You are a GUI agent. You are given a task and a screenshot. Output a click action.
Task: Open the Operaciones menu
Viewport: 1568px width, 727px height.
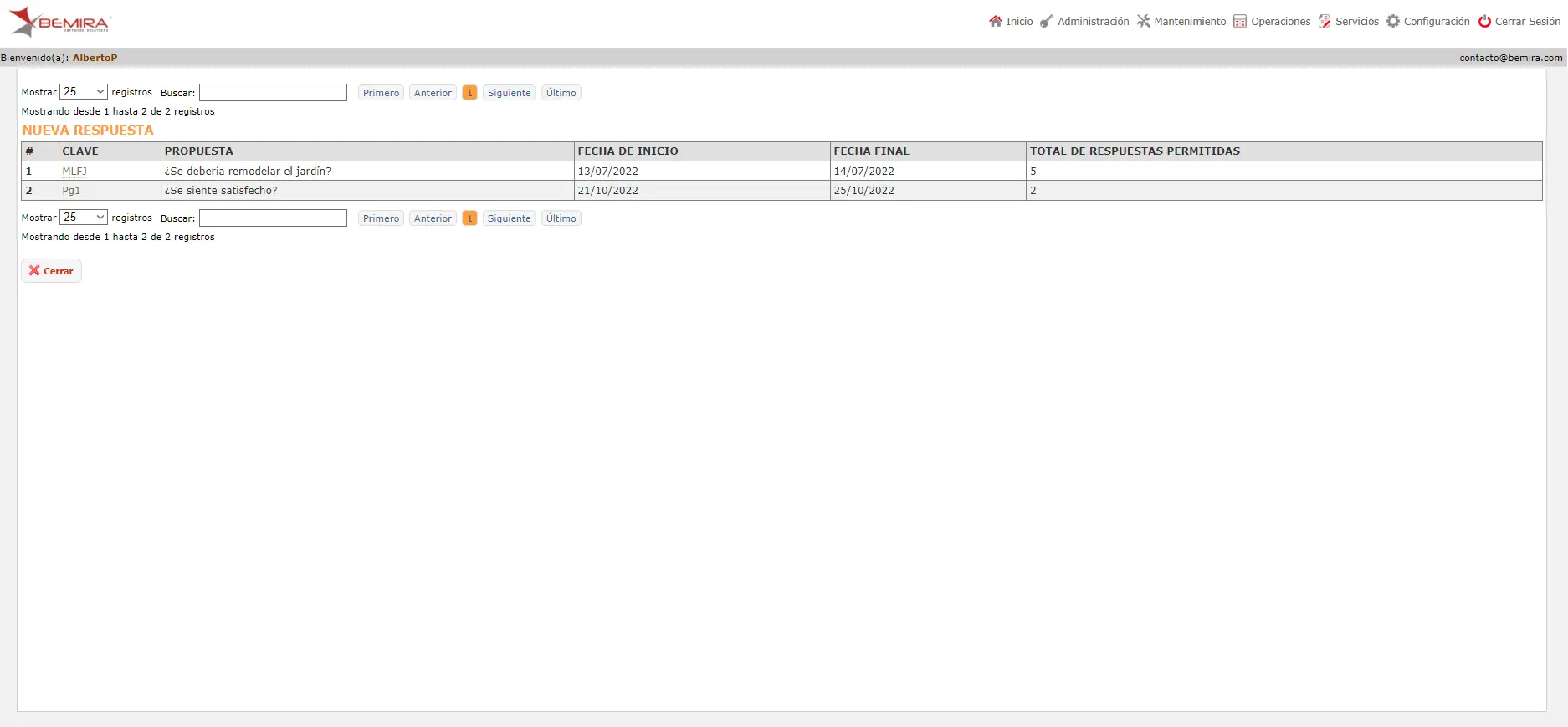pos(1280,22)
